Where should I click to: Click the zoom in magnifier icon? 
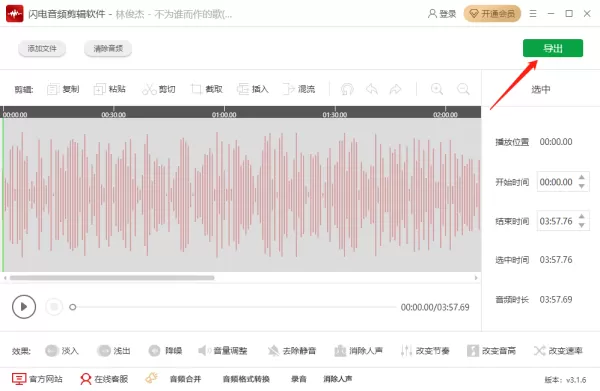coord(437,89)
